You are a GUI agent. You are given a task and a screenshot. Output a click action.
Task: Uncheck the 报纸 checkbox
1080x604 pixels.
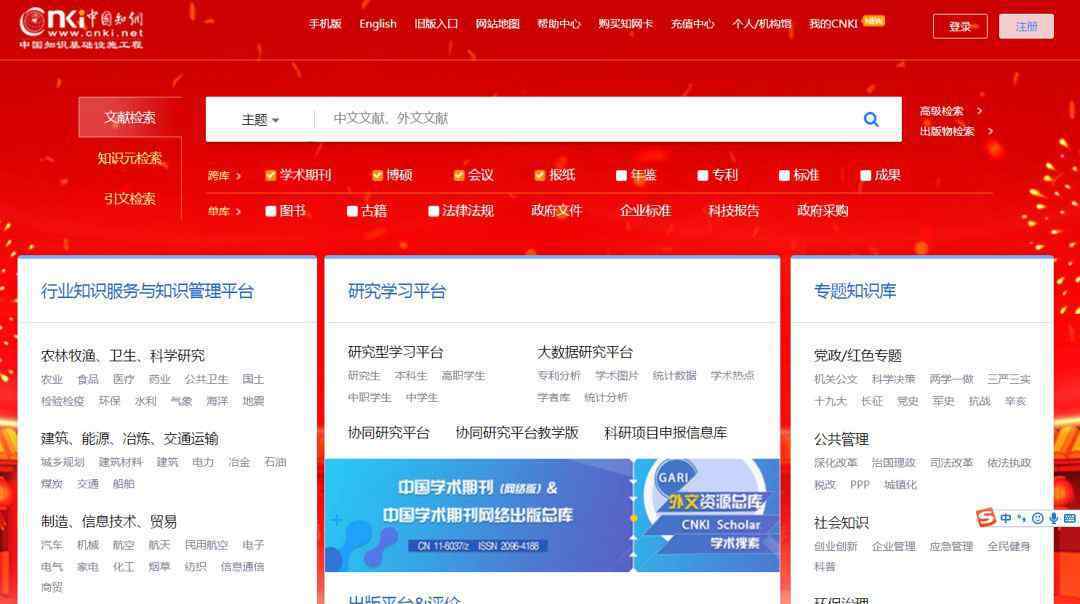click(x=540, y=176)
